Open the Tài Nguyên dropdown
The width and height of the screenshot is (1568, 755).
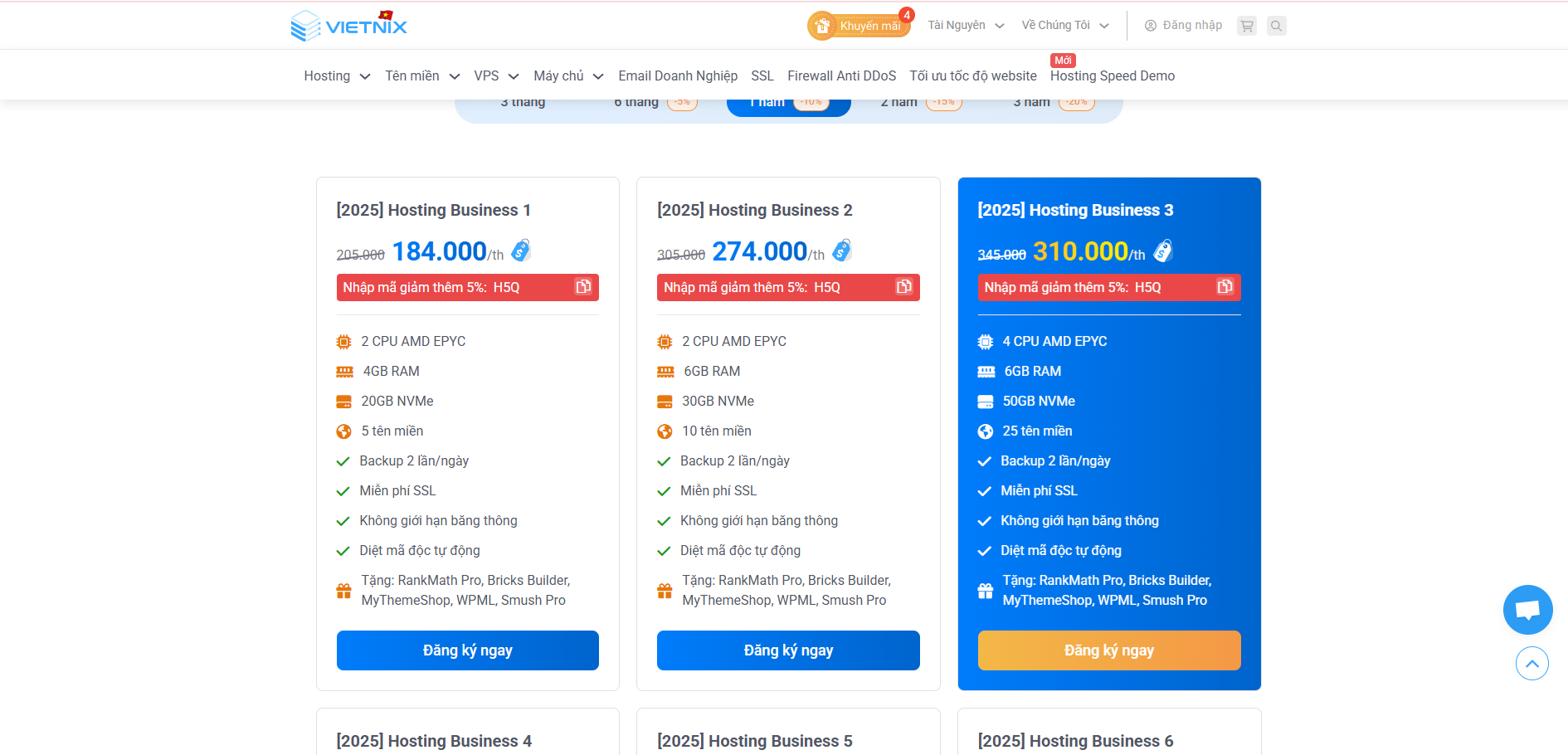966,26
